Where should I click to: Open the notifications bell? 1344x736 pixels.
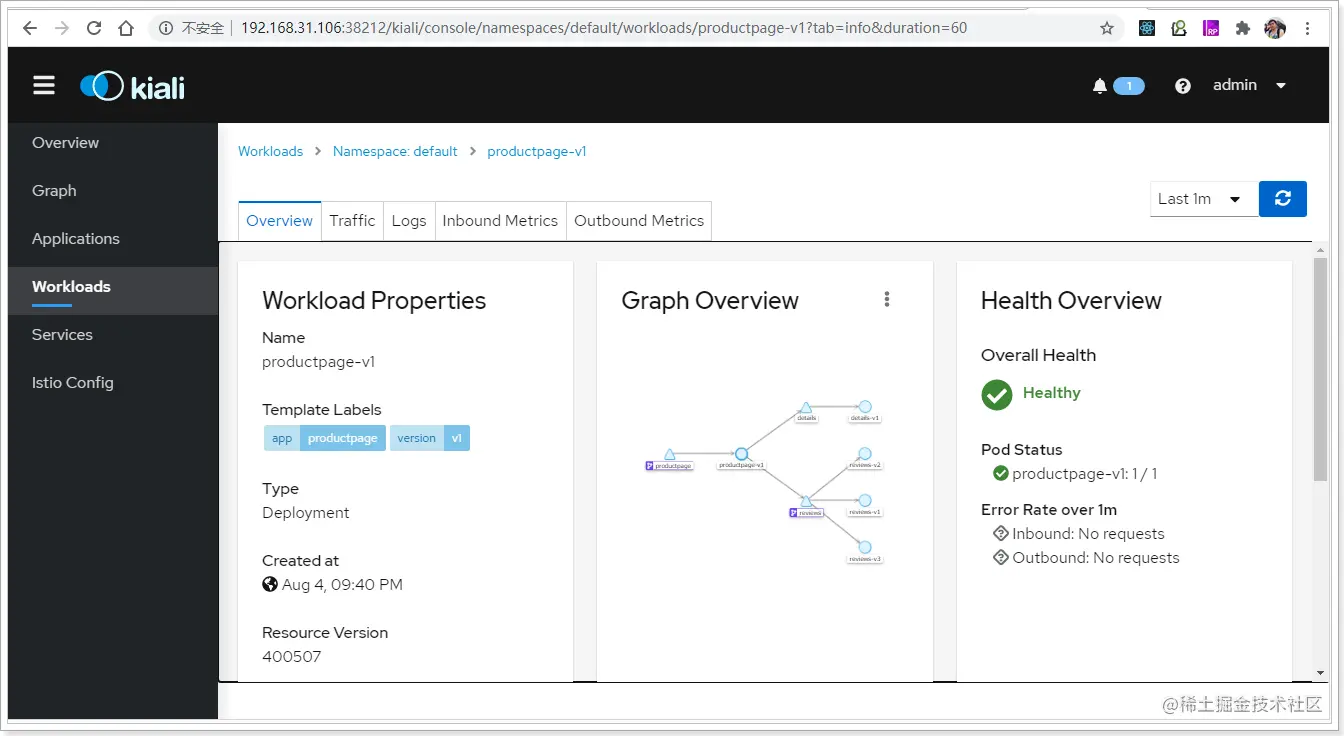tap(1100, 86)
